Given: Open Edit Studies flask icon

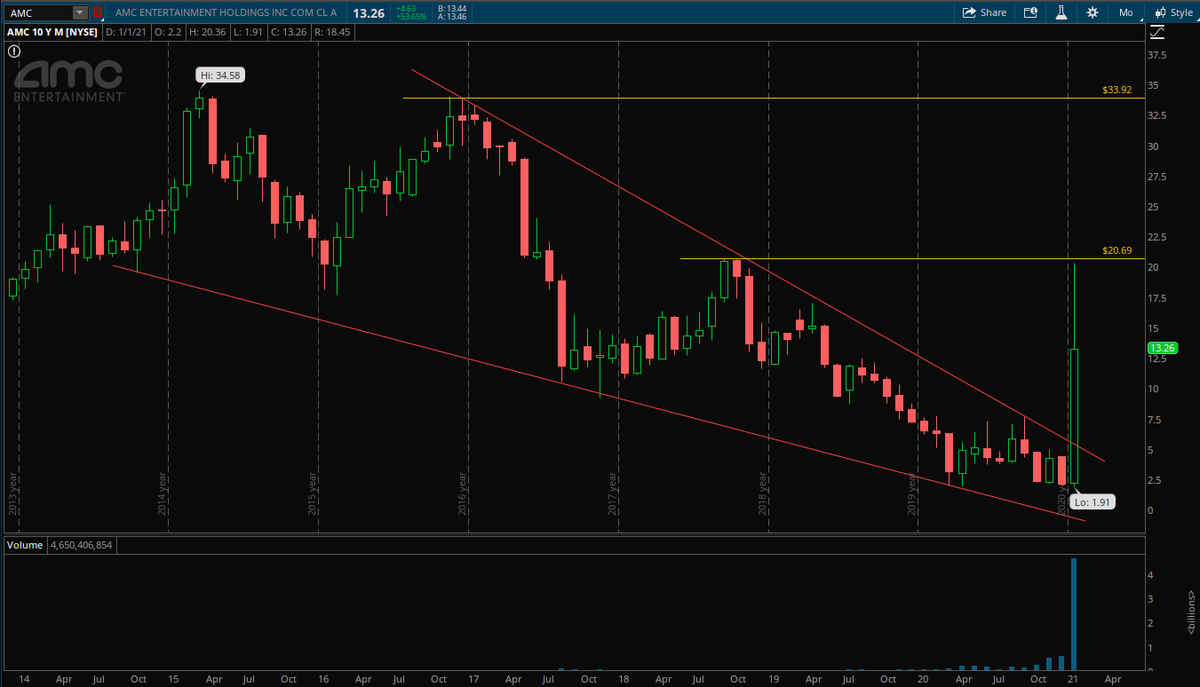Looking at the screenshot, I should click(x=1059, y=12).
